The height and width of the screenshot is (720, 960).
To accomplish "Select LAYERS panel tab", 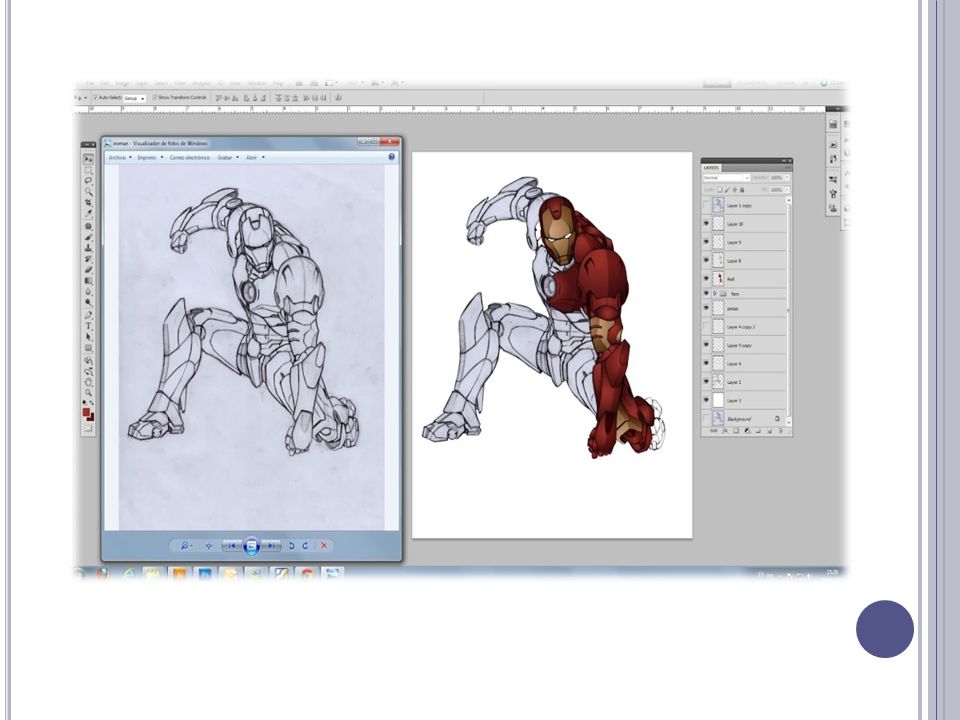I will pyautogui.click(x=712, y=168).
